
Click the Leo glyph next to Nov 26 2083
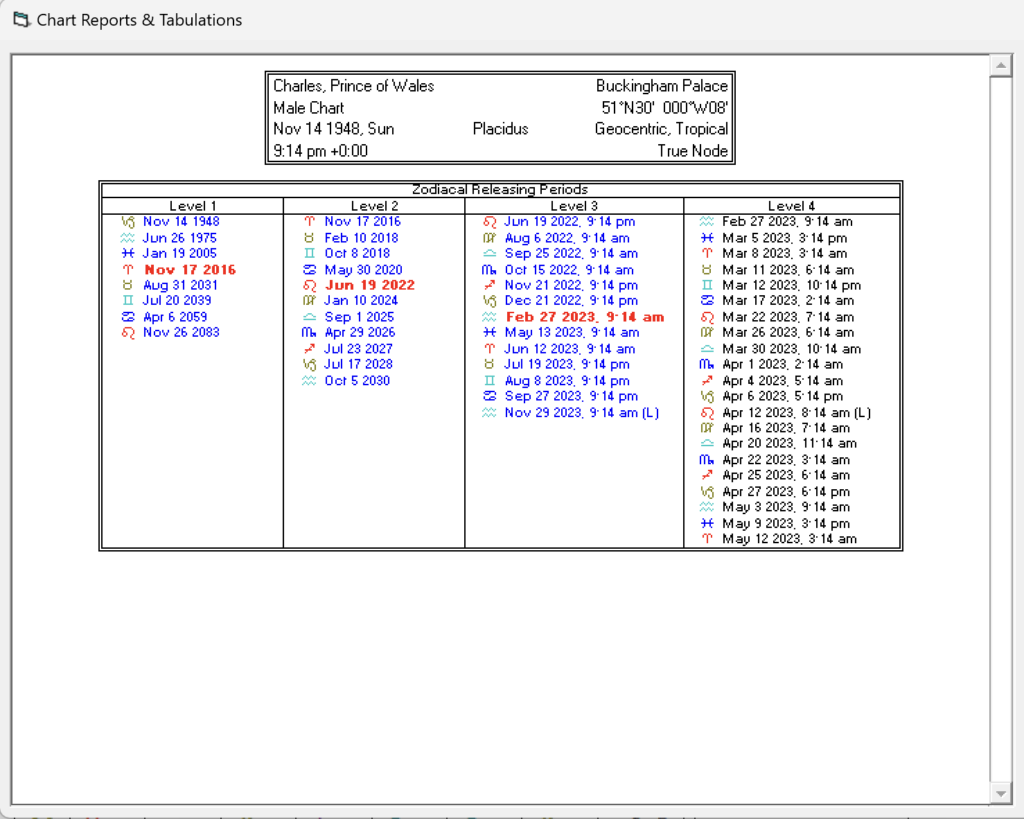(127, 332)
